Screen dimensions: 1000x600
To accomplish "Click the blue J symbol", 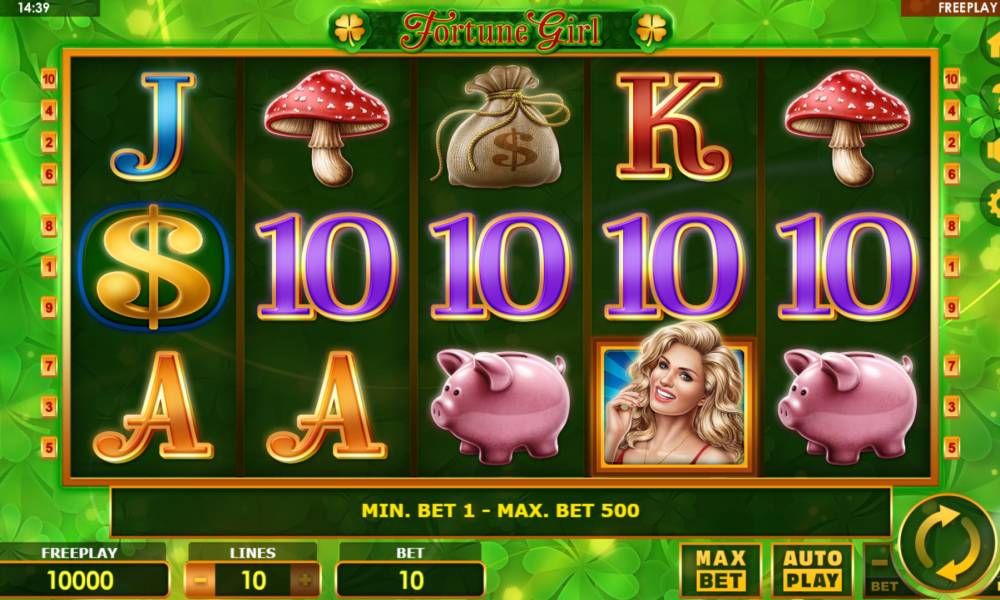I will point(153,126).
